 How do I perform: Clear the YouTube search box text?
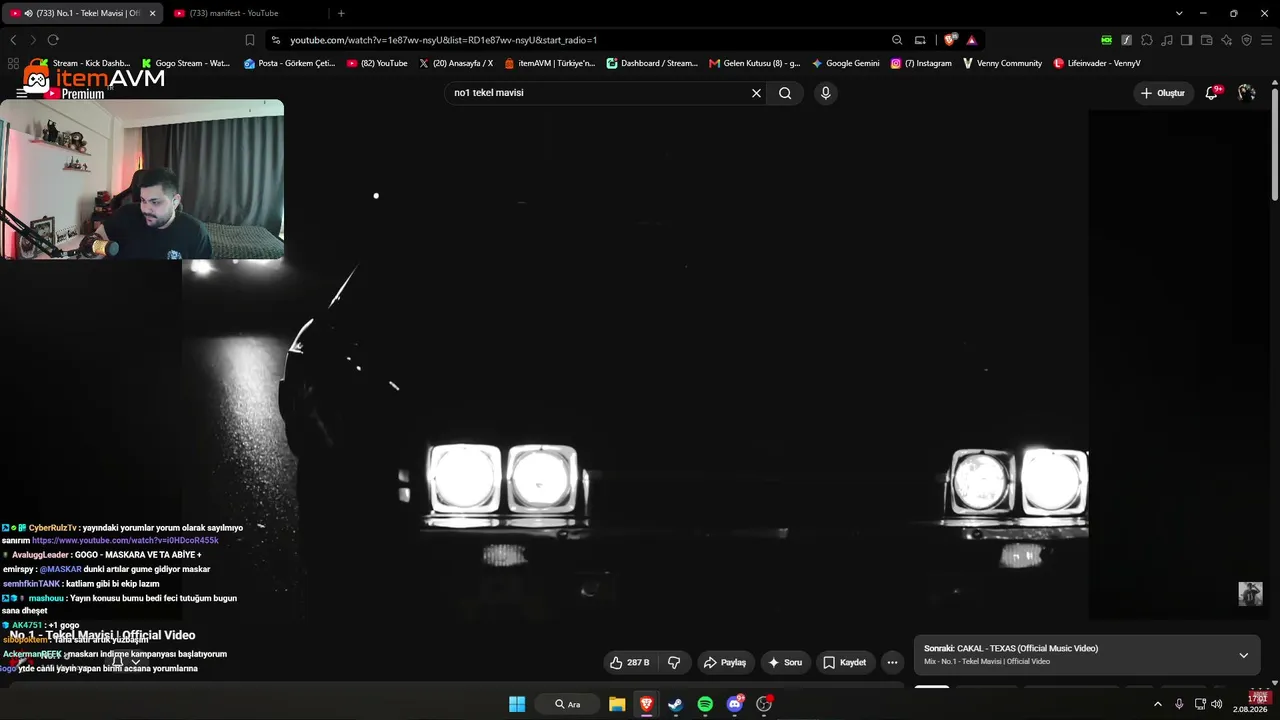click(x=756, y=93)
